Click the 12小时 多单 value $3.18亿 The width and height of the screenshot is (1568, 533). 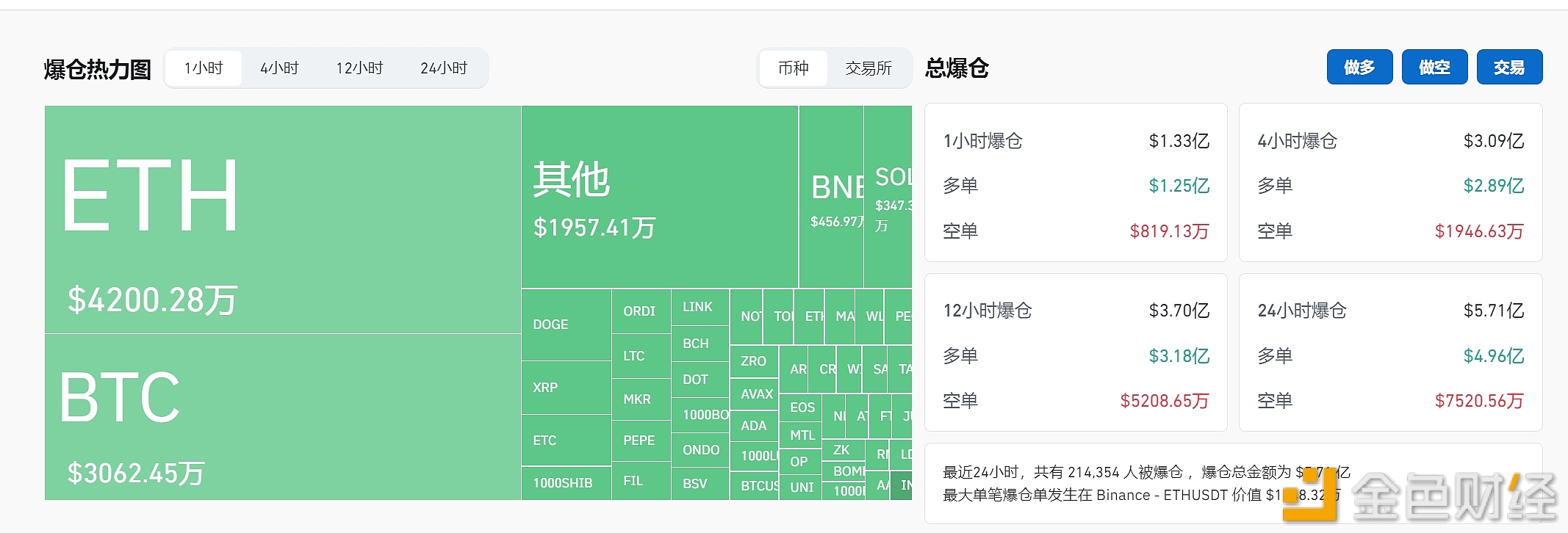pos(1179,356)
